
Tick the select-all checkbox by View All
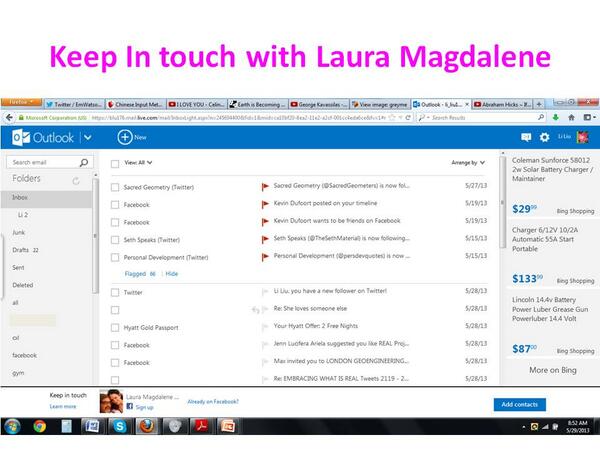[x=115, y=164]
